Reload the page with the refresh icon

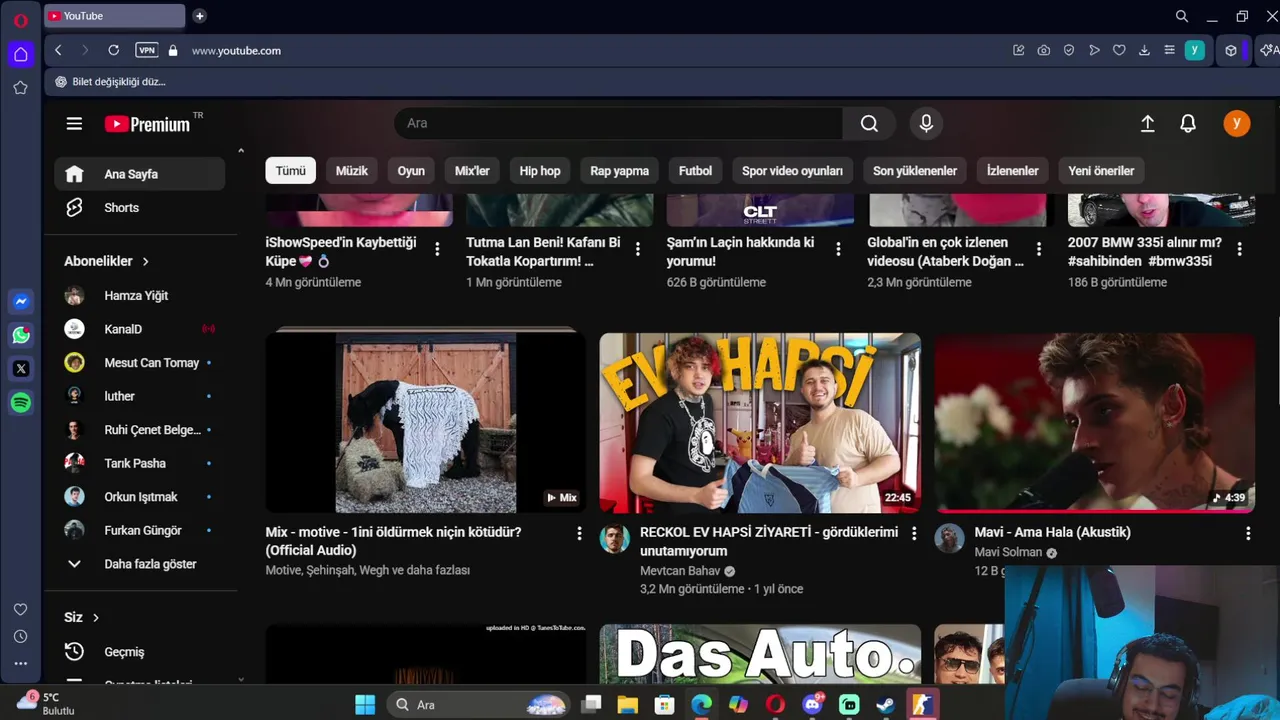[x=113, y=50]
